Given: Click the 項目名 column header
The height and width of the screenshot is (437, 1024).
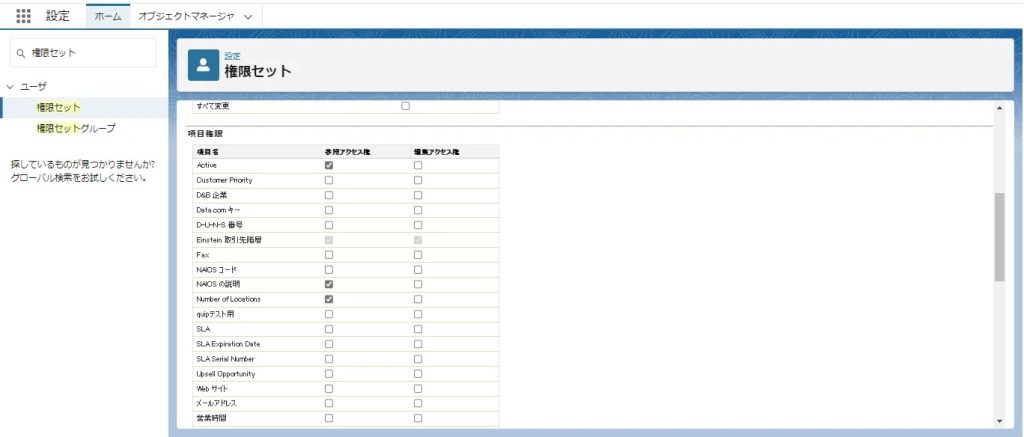Looking at the screenshot, I should 206,152.
